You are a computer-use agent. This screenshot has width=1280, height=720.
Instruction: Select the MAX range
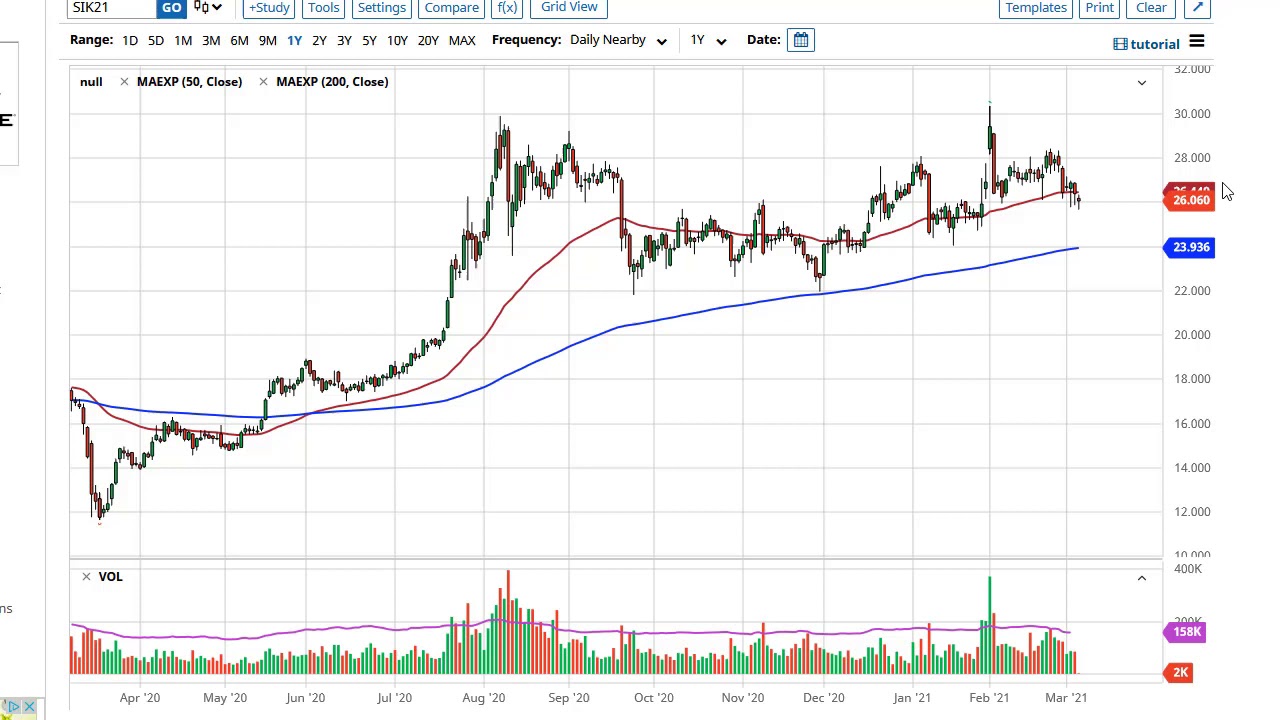click(462, 40)
